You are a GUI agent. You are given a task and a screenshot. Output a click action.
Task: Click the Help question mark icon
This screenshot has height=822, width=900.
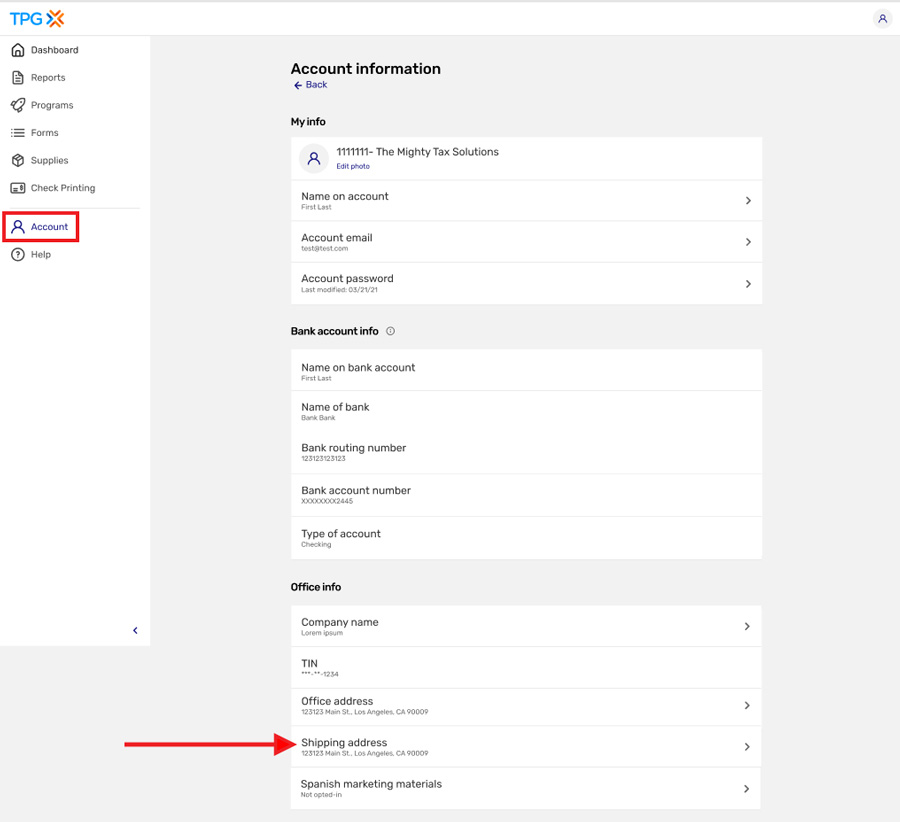pyautogui.click(x=18, y=254)
